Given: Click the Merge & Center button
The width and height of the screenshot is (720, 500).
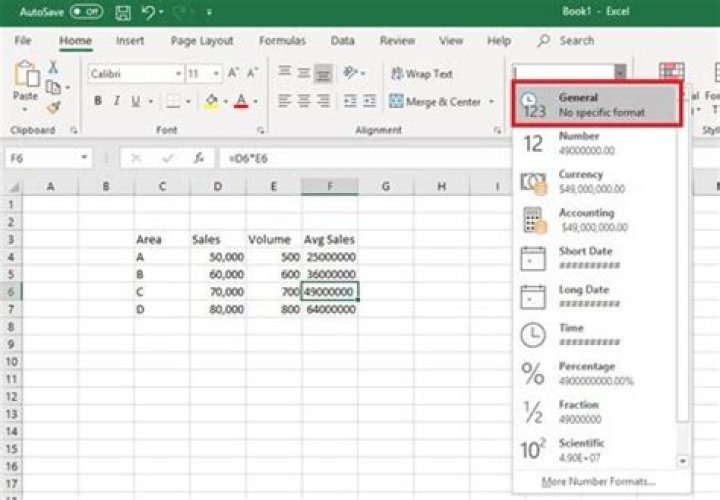Looking at the screenshot, I should coord(435,101).
